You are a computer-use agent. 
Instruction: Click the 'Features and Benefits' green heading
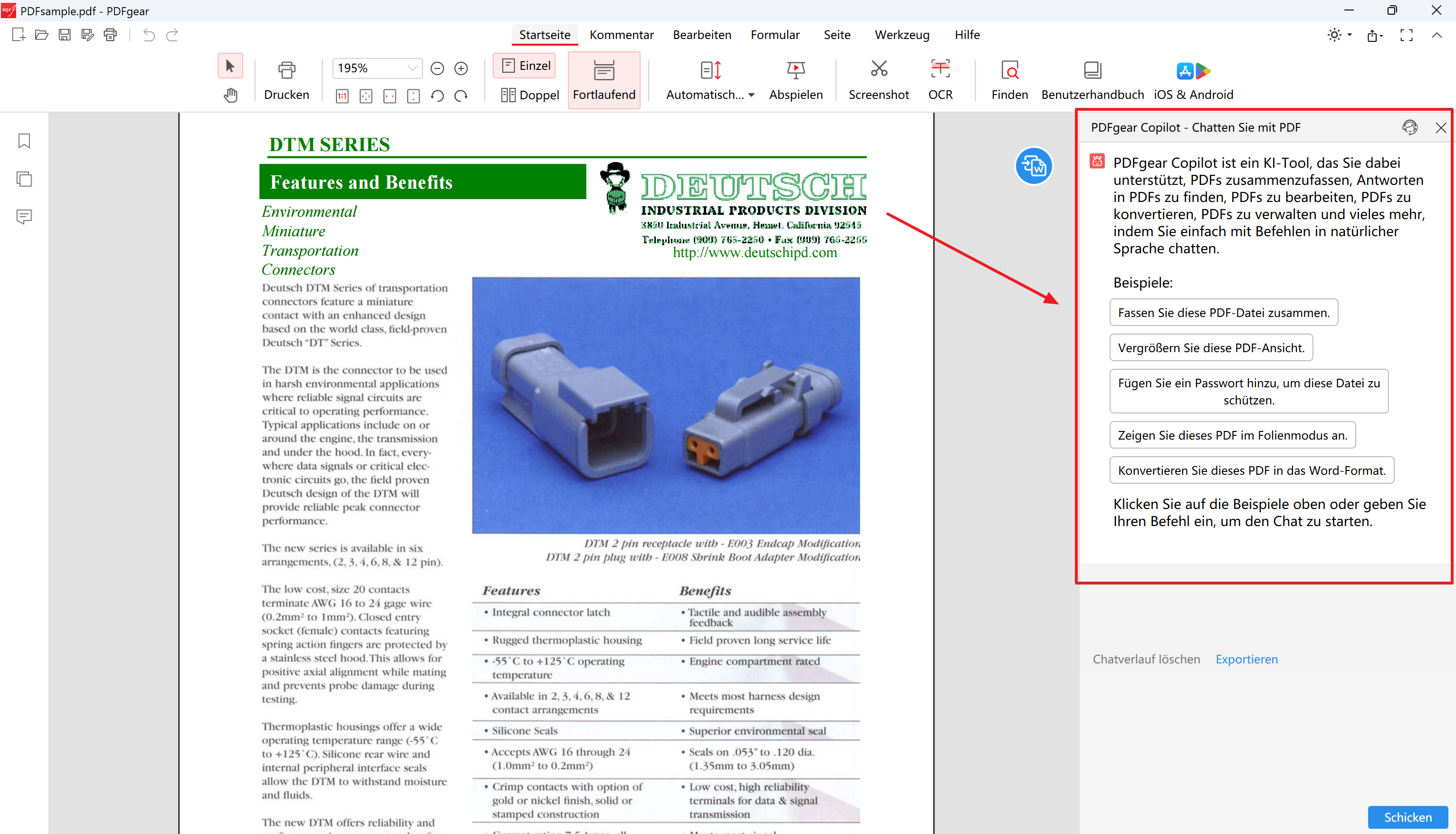(x=422, y=182)
